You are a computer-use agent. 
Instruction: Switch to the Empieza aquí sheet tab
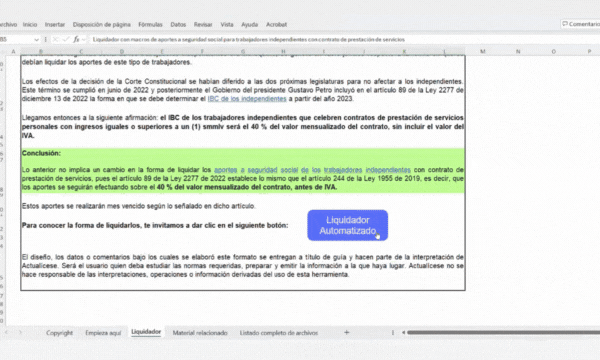(x=103, y=333)
